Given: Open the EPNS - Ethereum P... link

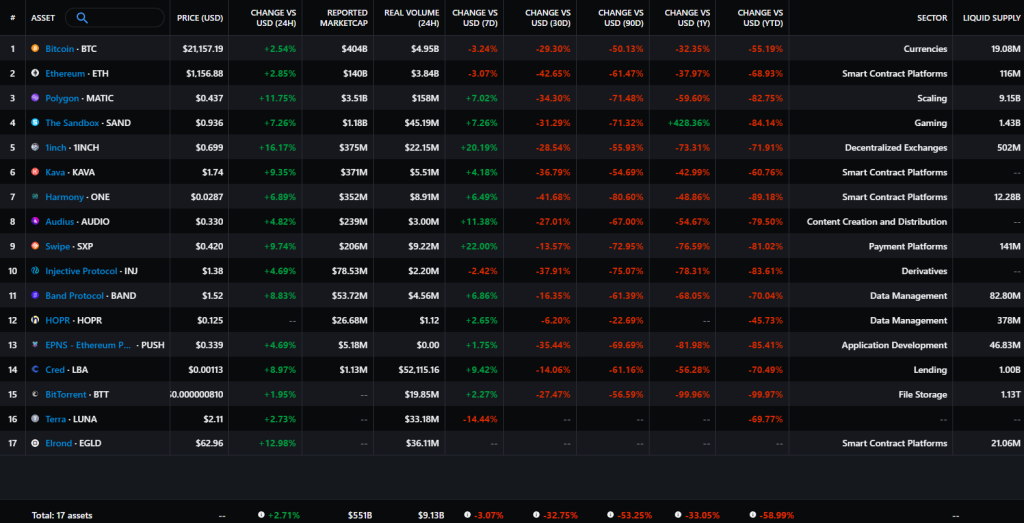Looking at the screenshot, I should tap(89, 345).
